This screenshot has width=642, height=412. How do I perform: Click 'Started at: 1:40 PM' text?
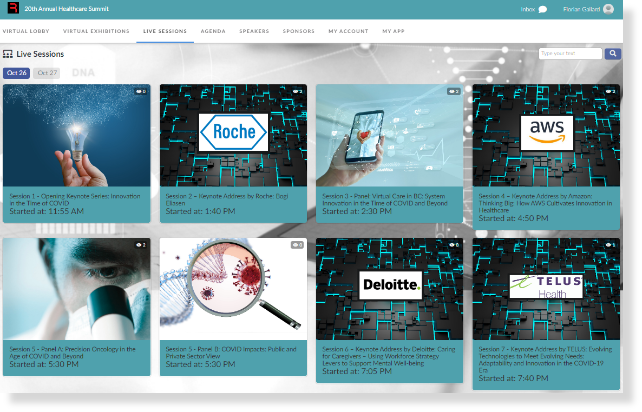201,211
